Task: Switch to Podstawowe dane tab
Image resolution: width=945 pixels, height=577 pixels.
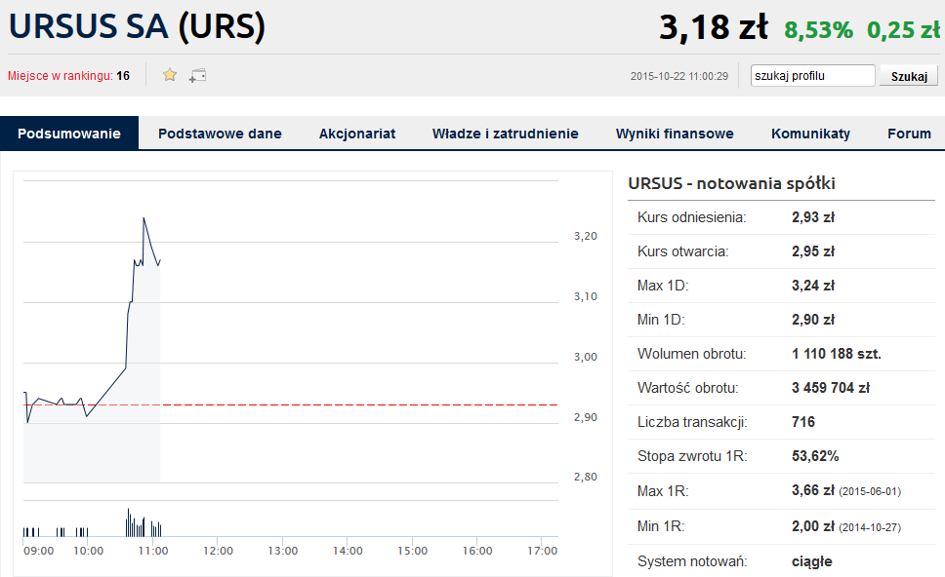Action: coord(220,133)
